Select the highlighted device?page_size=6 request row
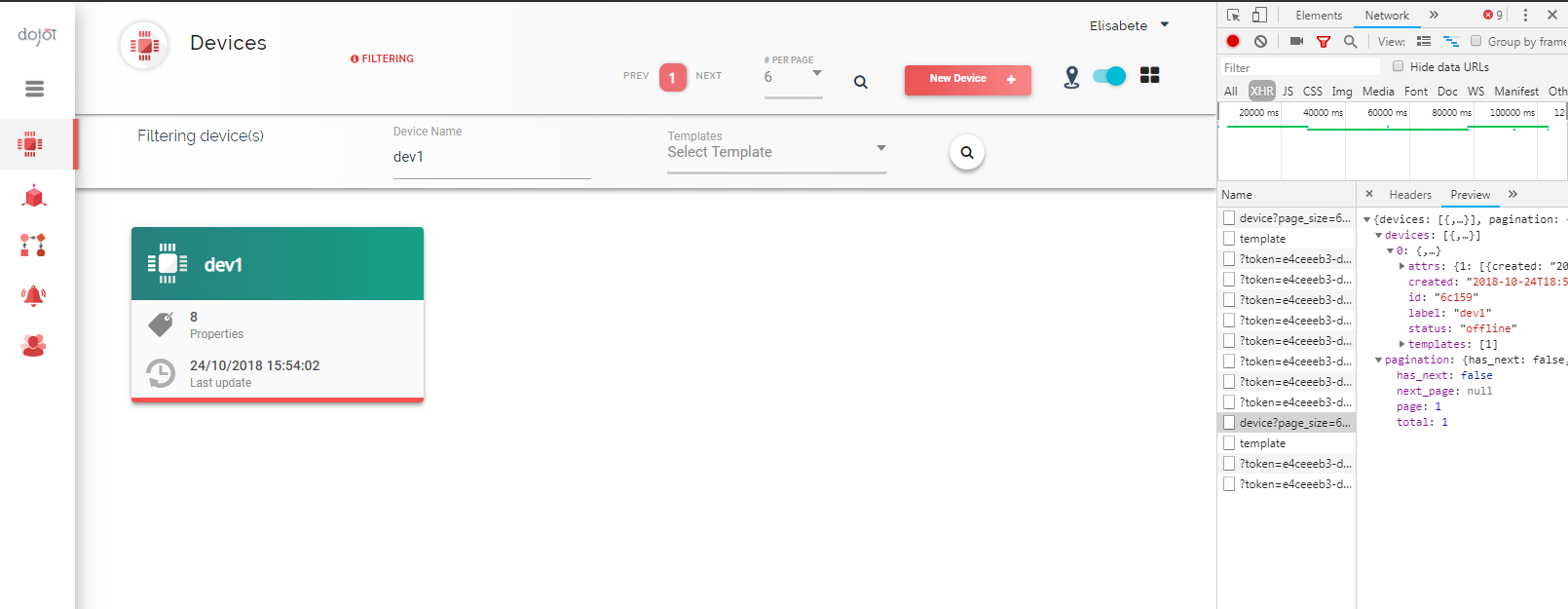The height and width of the screenshot is (609, 1568). click(1287, 423)
